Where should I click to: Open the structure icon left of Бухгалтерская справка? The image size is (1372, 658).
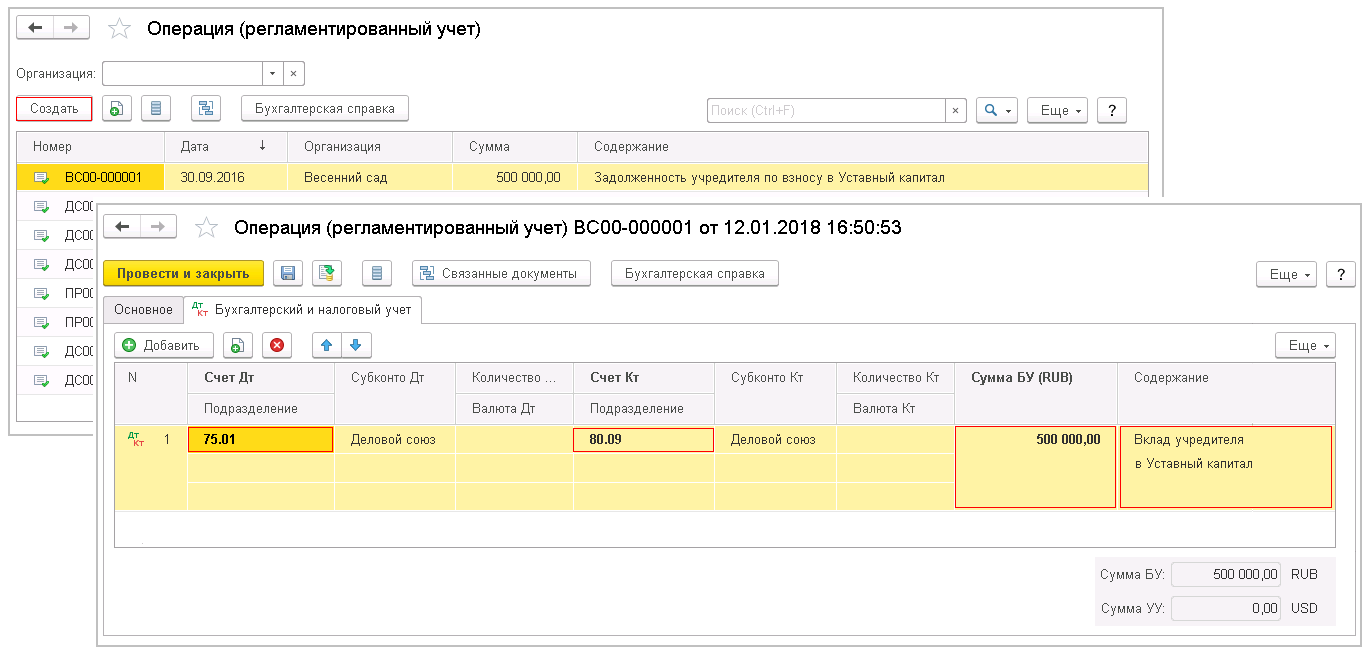click(206, 109)
